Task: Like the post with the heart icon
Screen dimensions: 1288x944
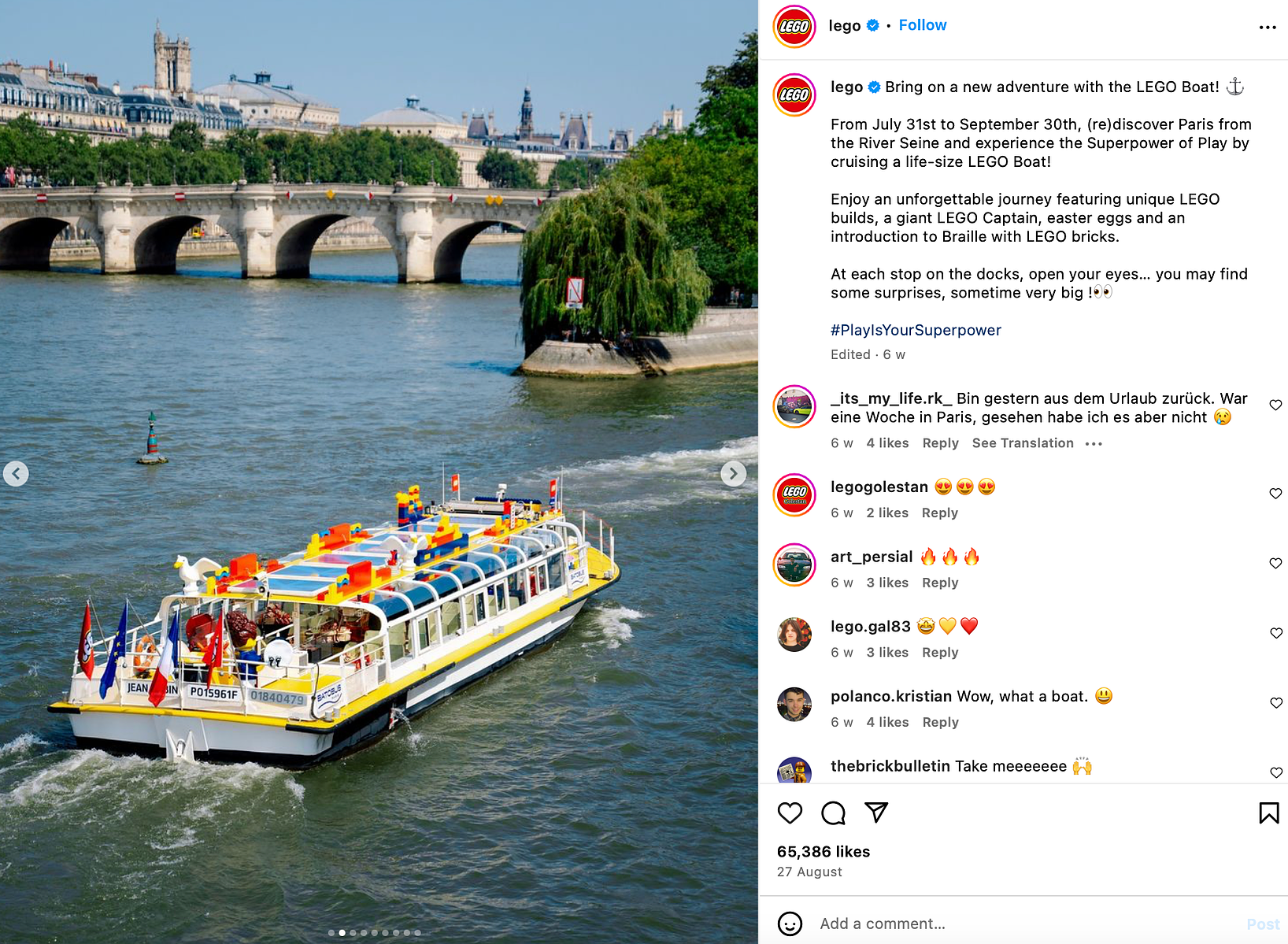Action: point(790,813)
